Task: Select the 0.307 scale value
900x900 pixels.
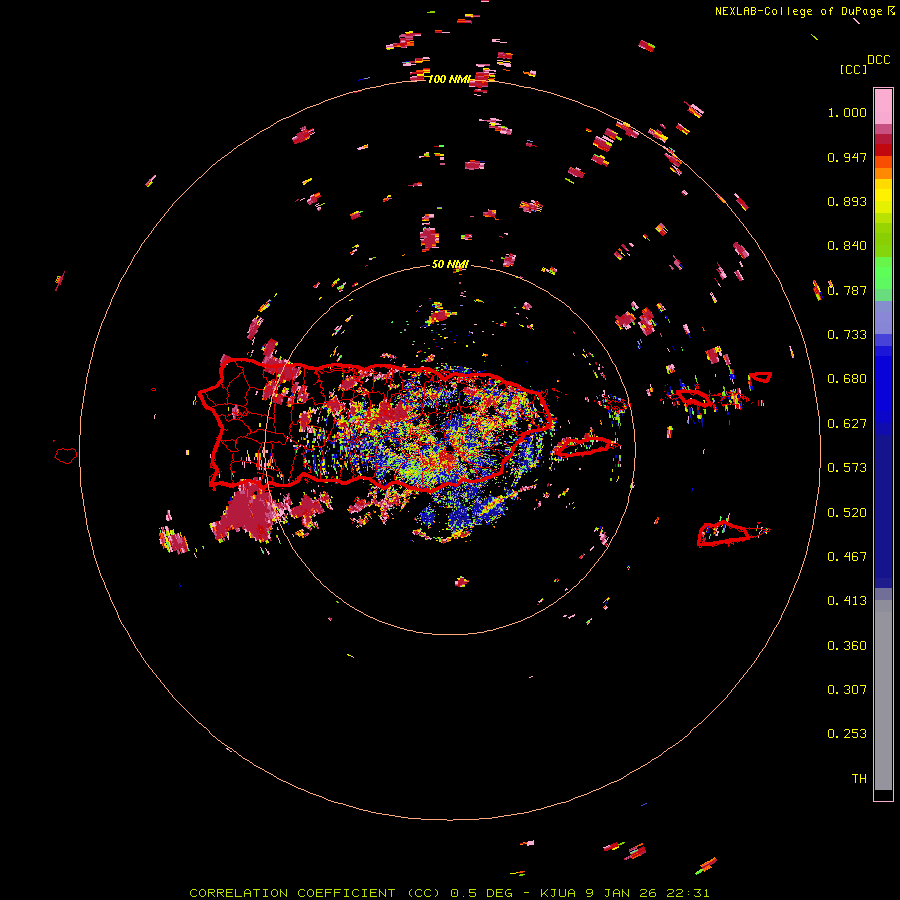Action: click(x=847, y=690)
